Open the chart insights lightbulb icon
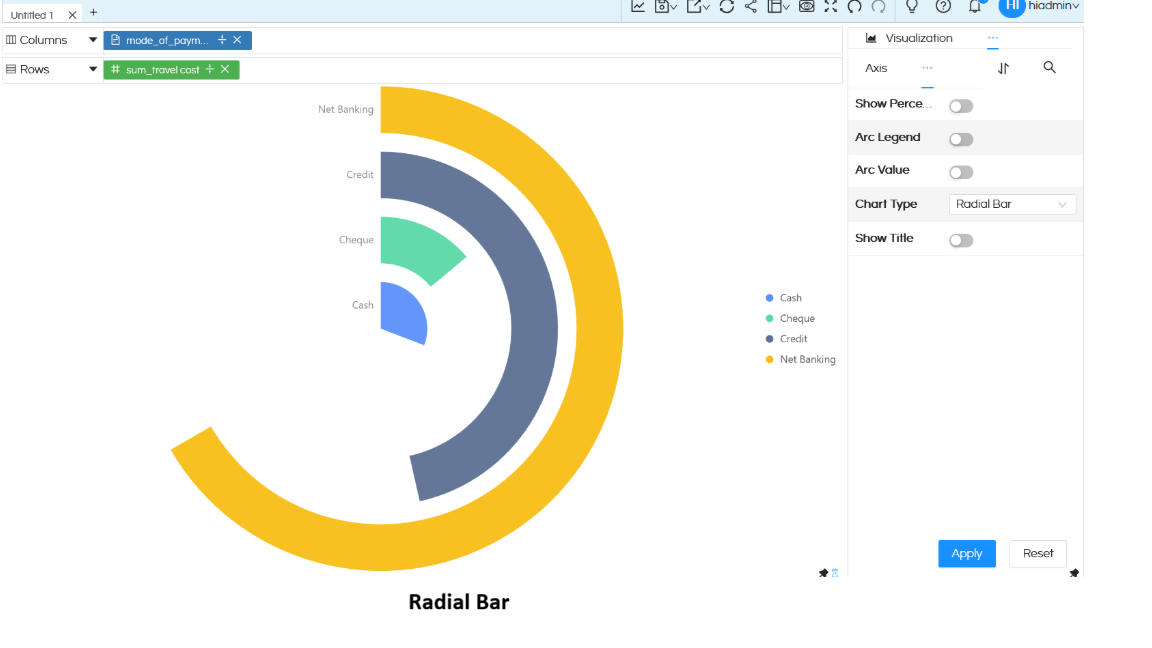Screen dimensions: 1152x648 click(912, 7)
